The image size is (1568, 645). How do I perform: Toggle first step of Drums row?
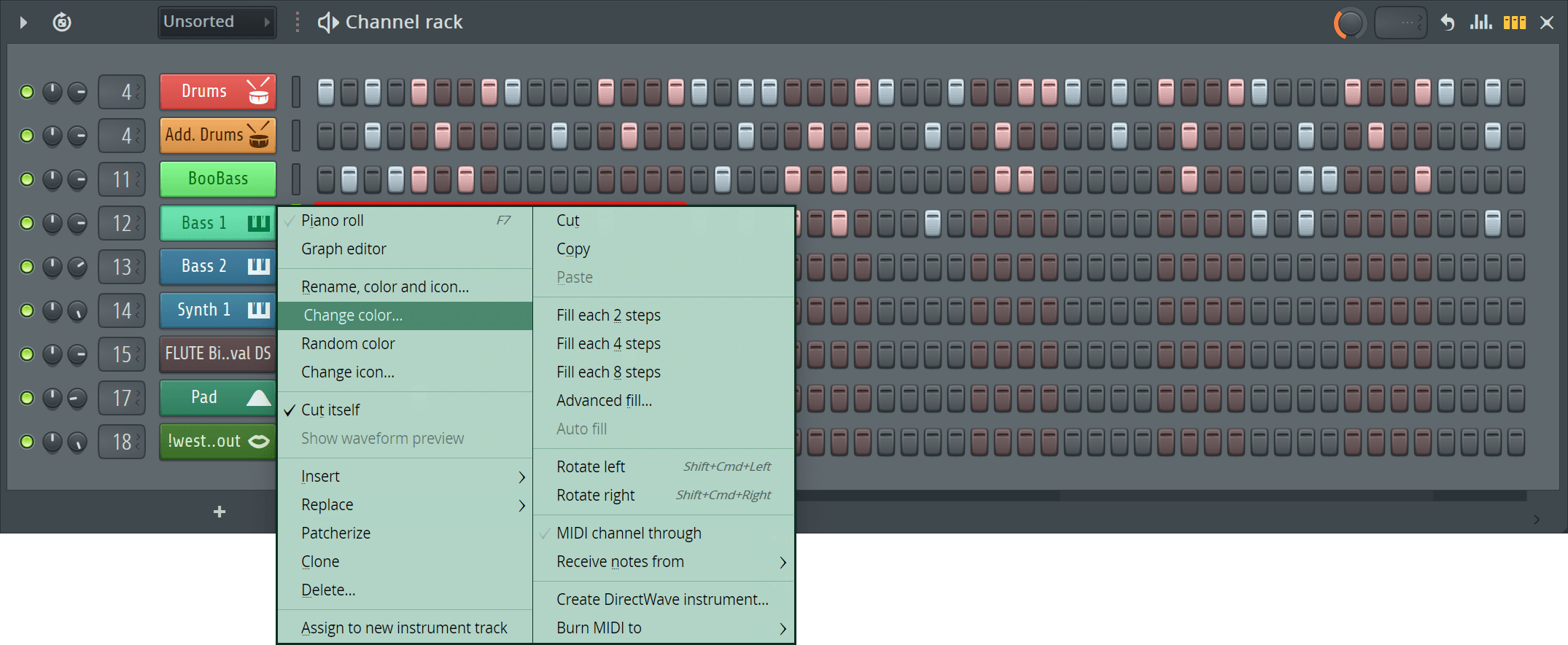click(326, 92)
